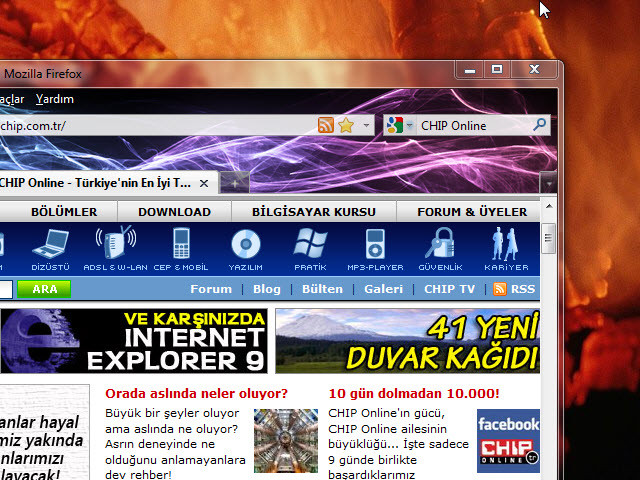Screen dimensions: 640x480
Task: Open headline Orada aslında neler oluyor?
Action: tap(196, 393)
